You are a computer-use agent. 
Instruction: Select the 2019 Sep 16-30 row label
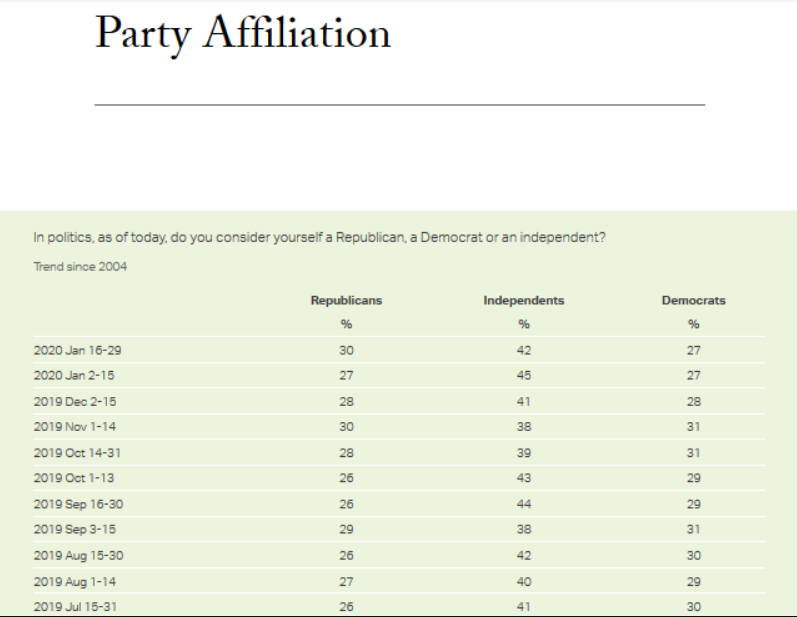click(x=78, y=504)
